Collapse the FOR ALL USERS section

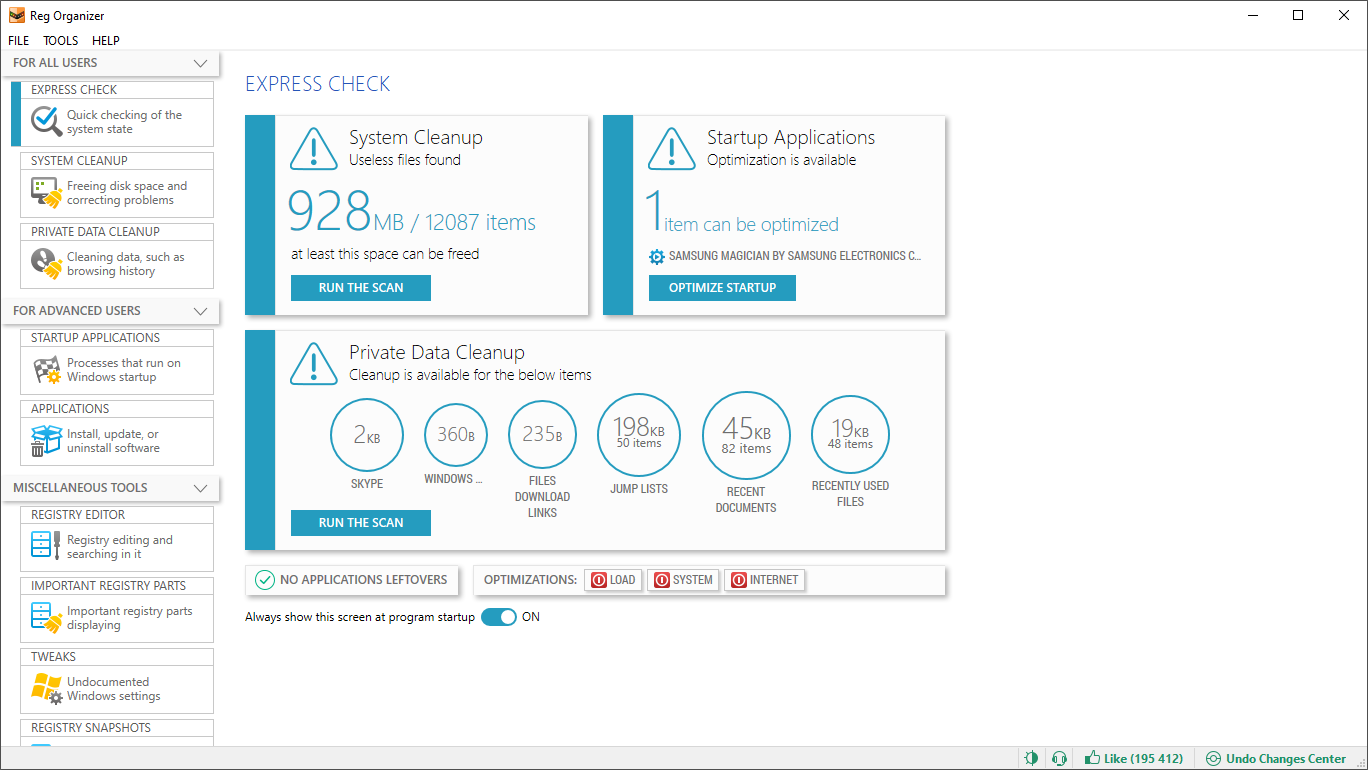(x=199, y=62)
